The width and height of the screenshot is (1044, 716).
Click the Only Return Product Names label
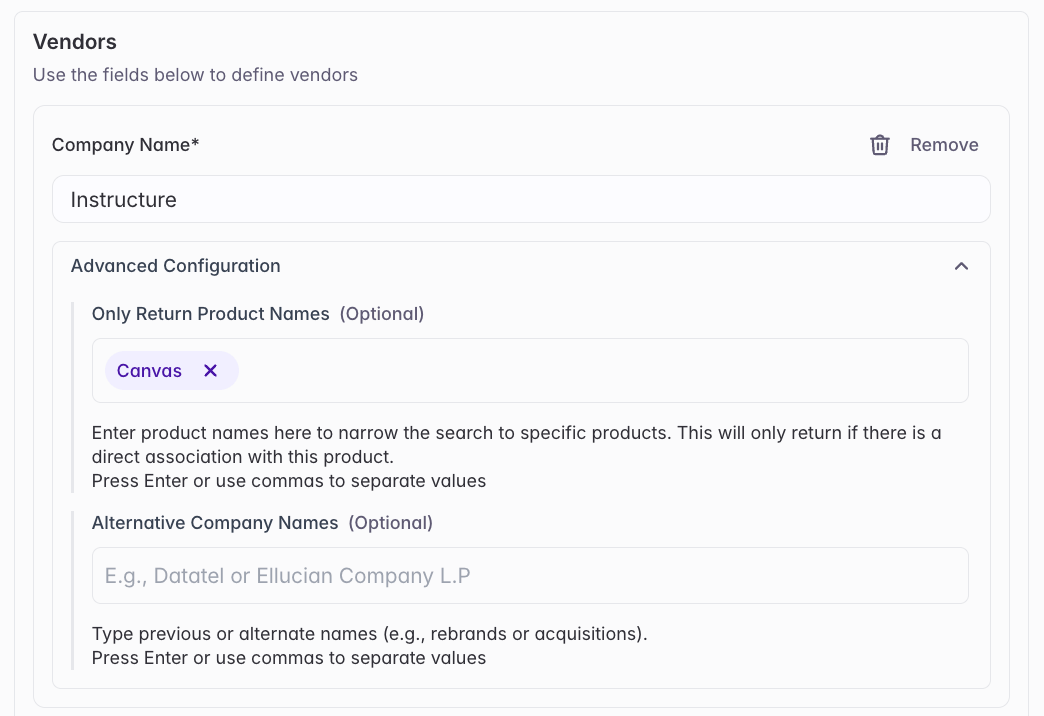point(210,314)
